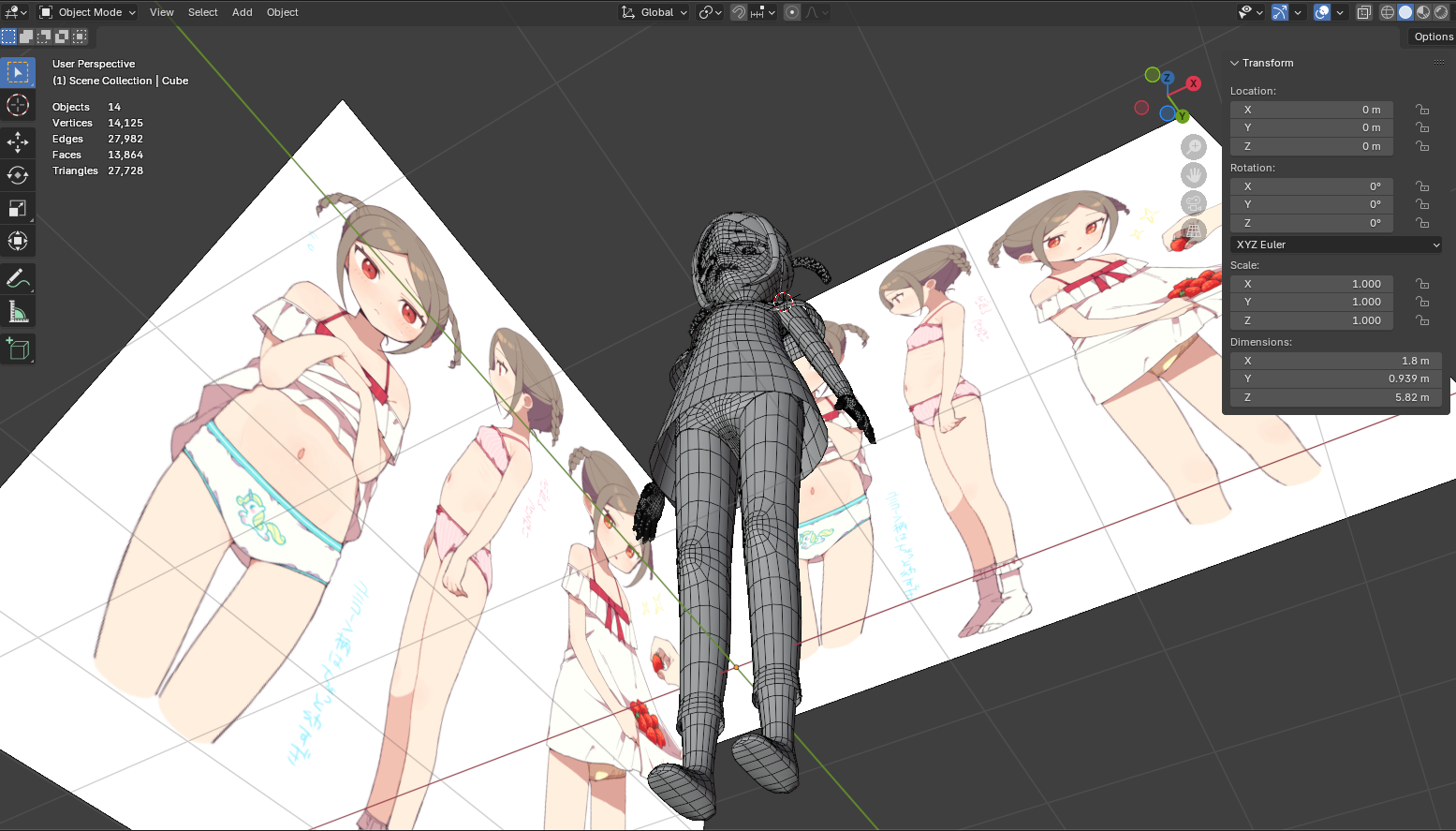Switch to wireframe viewport shading

click(x=1388, y=12)
